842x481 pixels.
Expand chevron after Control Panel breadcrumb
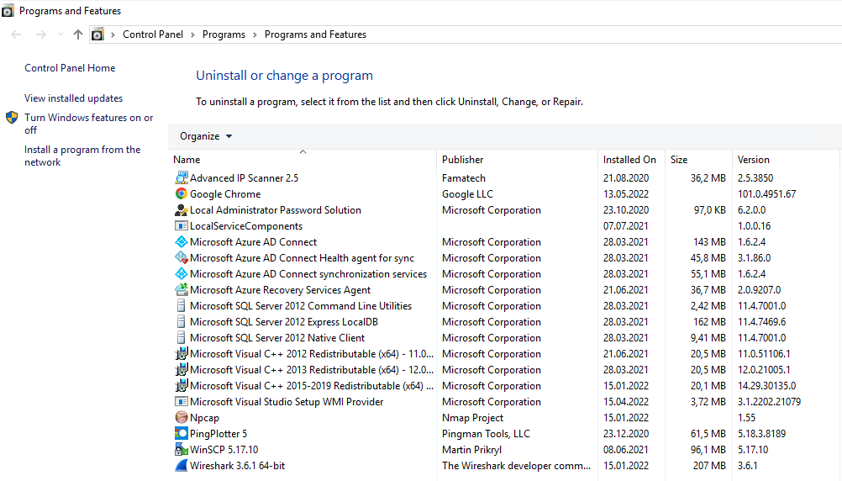[193, 35]
